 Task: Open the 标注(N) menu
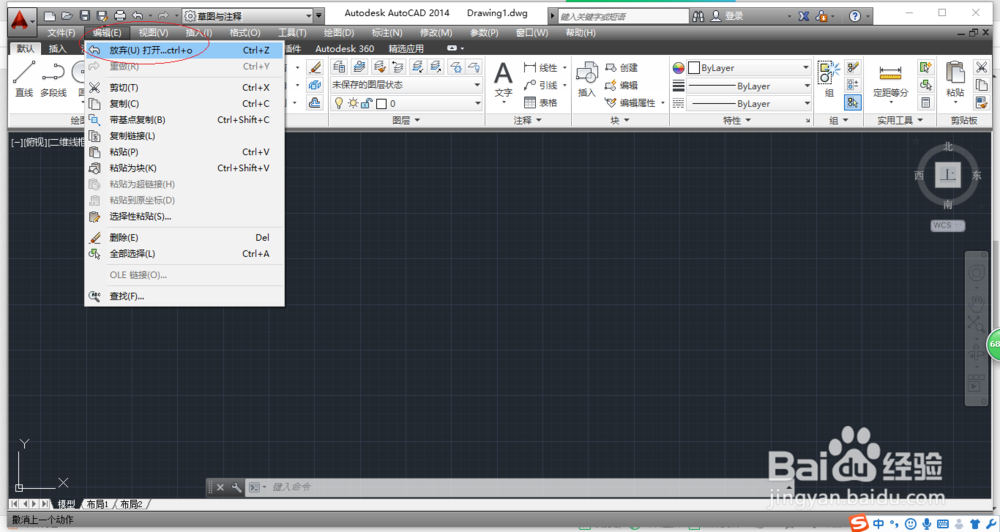click(386, 33)
